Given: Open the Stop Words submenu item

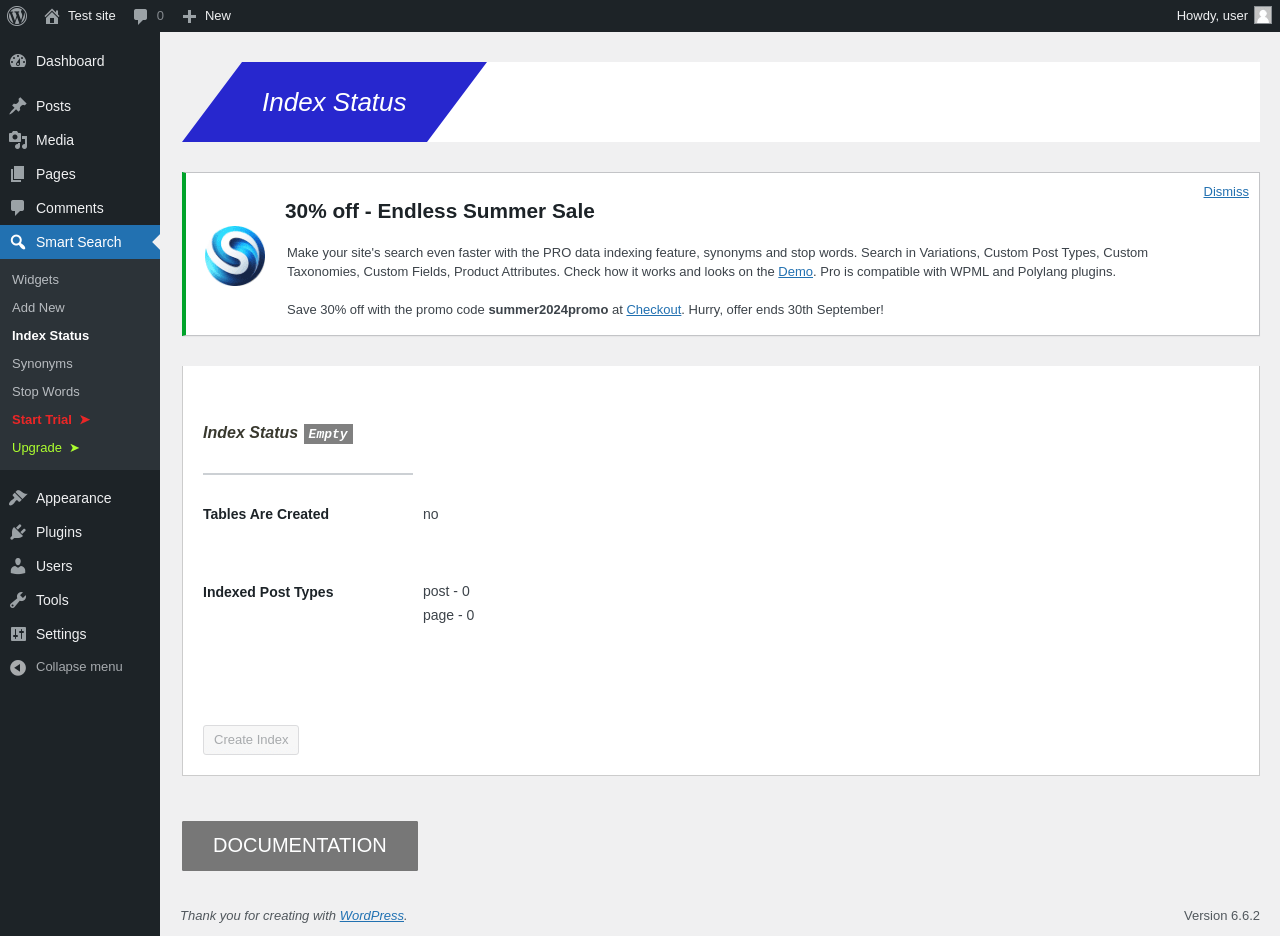Looking at the screenshot, I should coord(46,392).
